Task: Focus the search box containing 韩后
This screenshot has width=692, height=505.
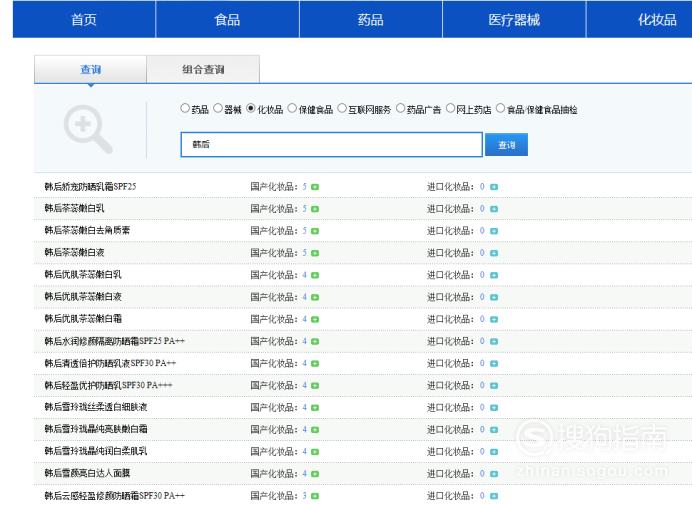Action: click(x=331, y=144)
